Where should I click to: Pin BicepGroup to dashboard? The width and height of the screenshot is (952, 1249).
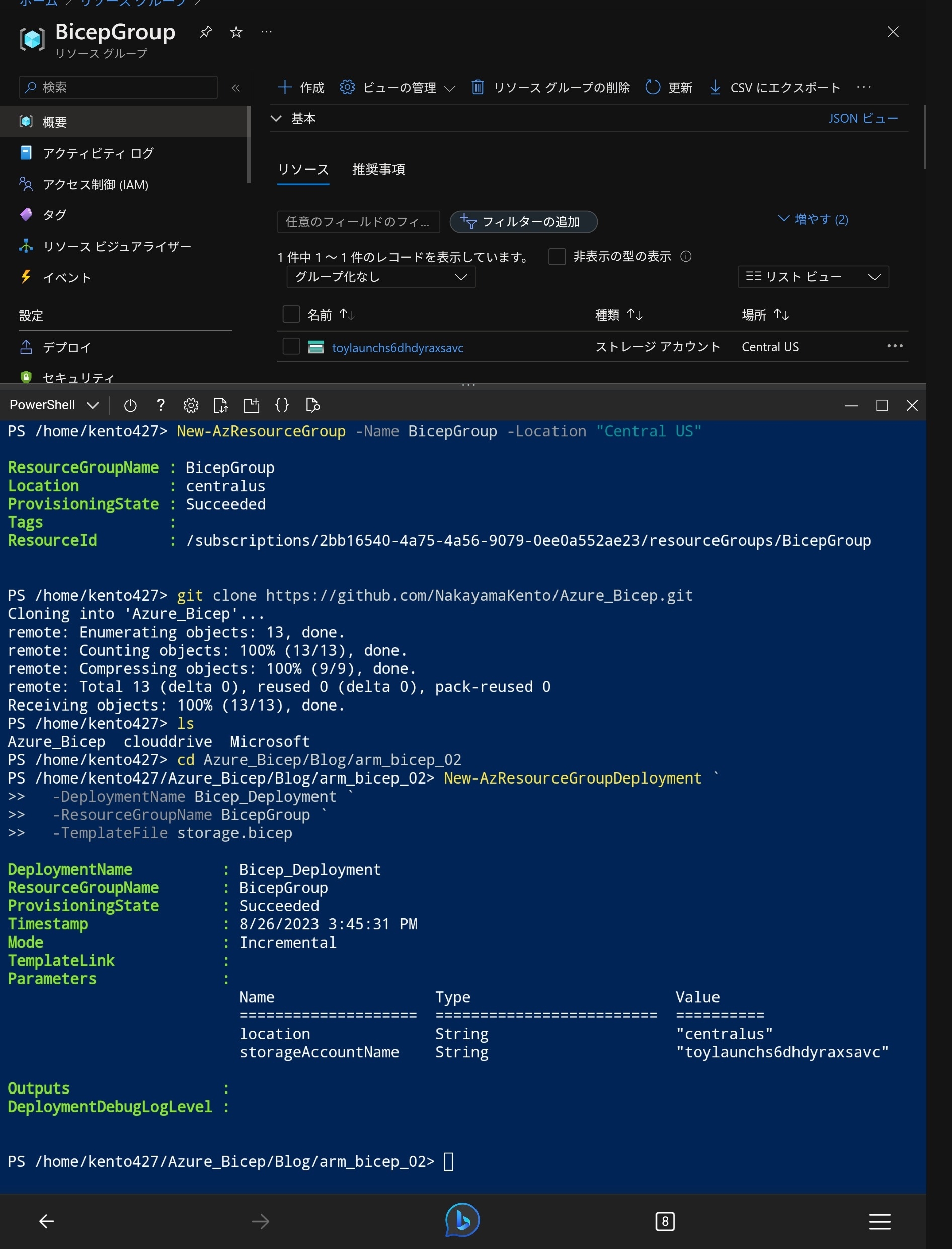click(x=206, y=32)
